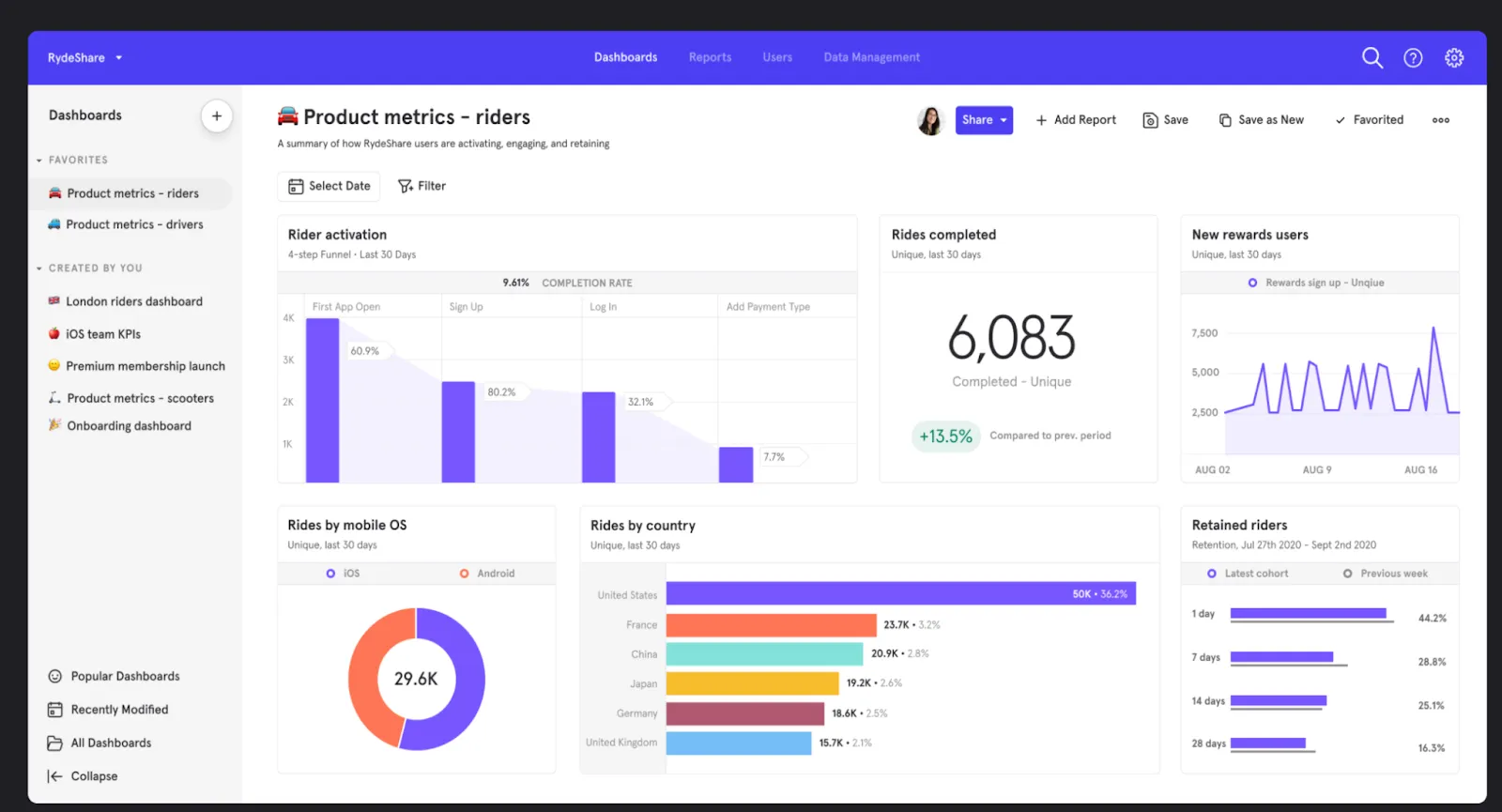This screenshot has width=1502, height=812.
Task: Open the RydeShare project dropdown
Action: pos(85,57)
